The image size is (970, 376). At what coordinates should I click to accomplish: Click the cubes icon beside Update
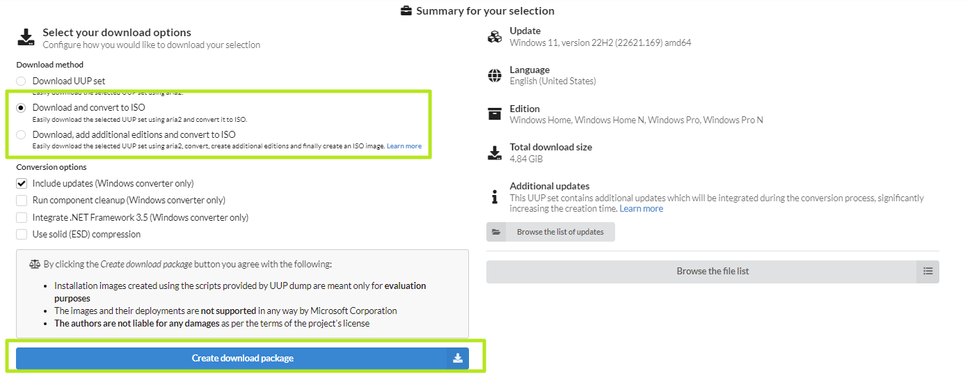[x=494, y=36]
